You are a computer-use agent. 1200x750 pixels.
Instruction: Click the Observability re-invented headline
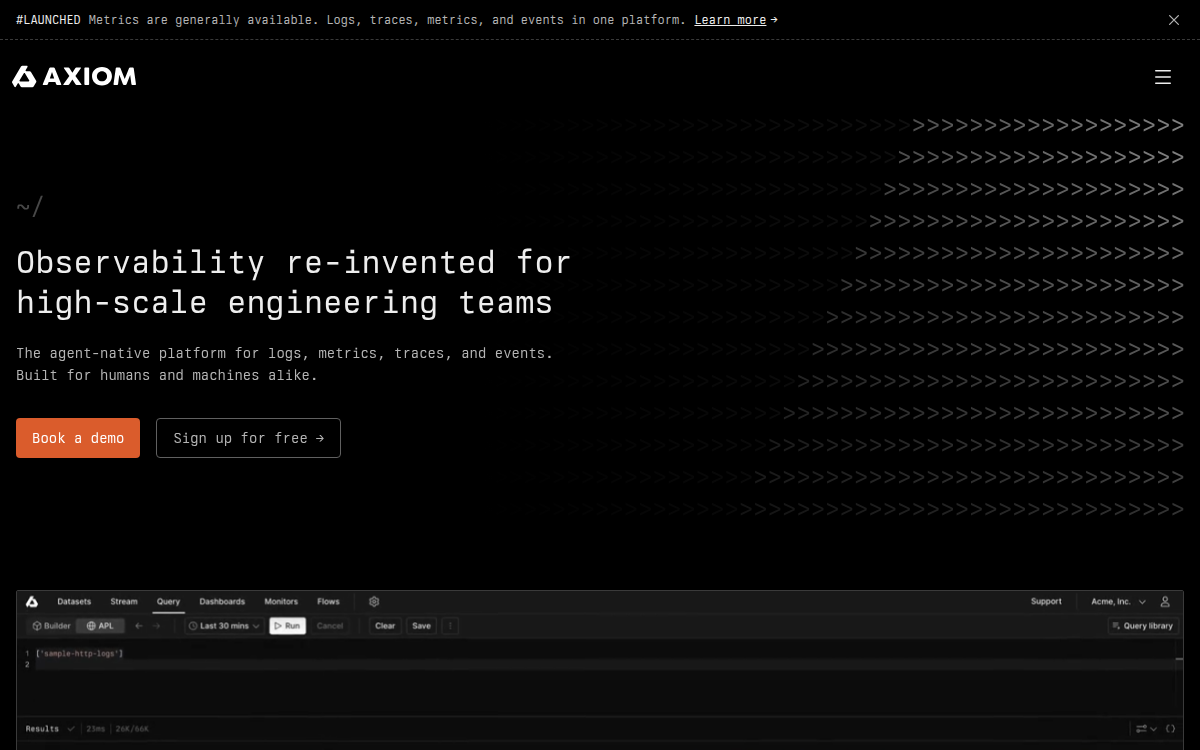[x=293, y=282]
